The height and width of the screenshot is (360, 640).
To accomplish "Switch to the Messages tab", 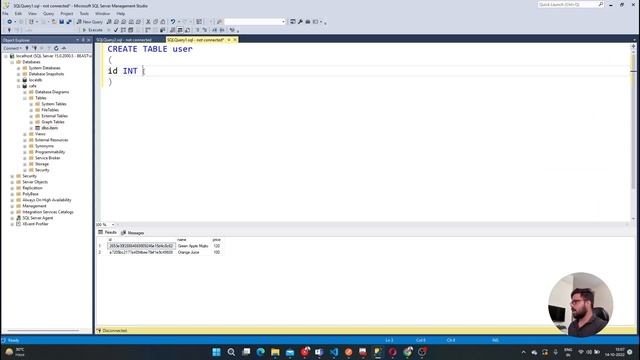I will coord(133,233).
